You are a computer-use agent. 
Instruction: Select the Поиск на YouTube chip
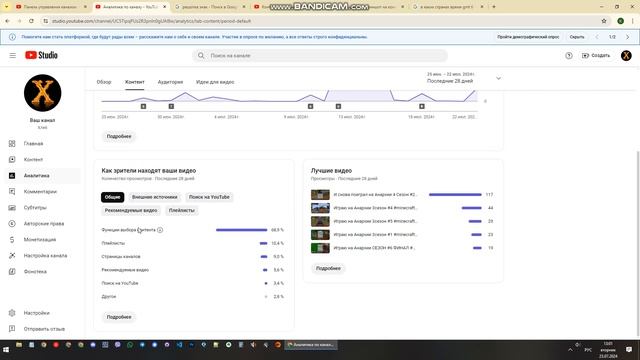pyautogui.click(x=209, y=197)
